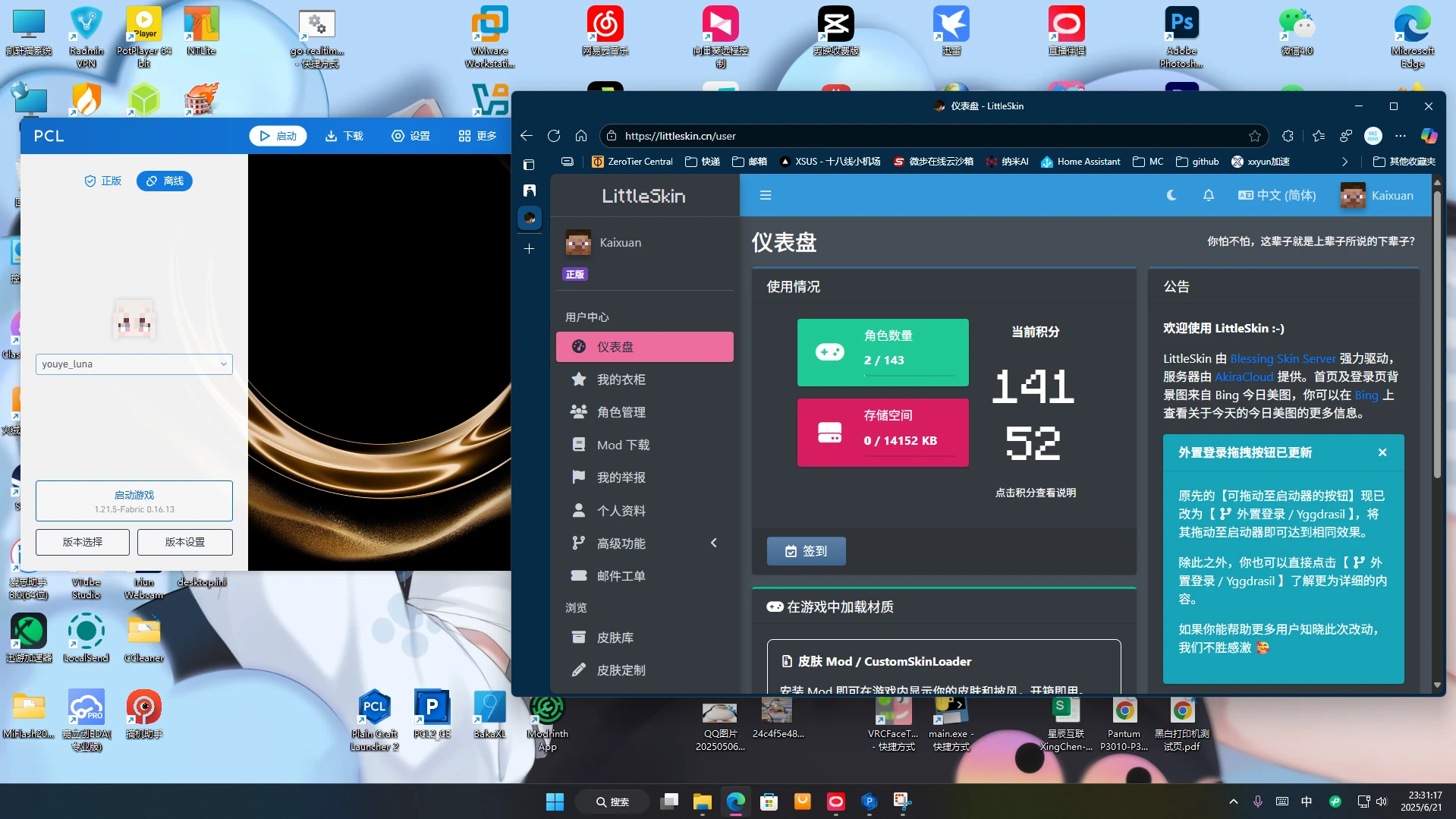Click the Windows Start button
Image resolution: width=1456 pixels, height=819 pixels.
click(555, 802)
